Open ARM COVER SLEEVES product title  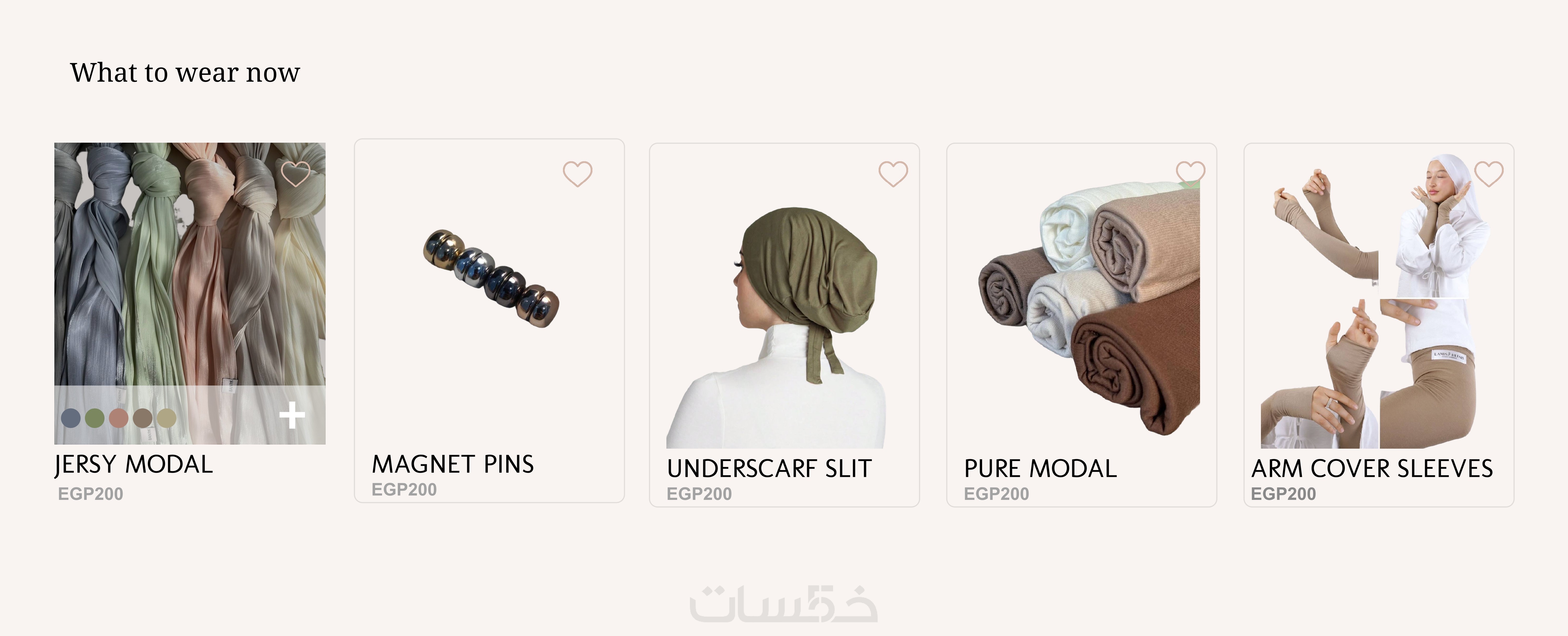[1372, 468]
